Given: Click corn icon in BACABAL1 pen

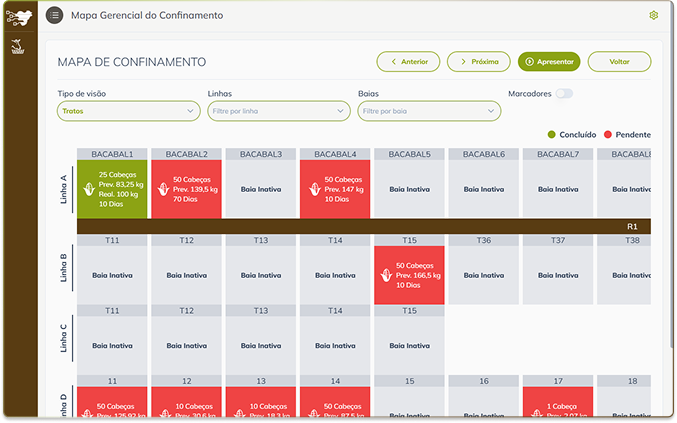Looking at the screenshot, I should [89, 189].
